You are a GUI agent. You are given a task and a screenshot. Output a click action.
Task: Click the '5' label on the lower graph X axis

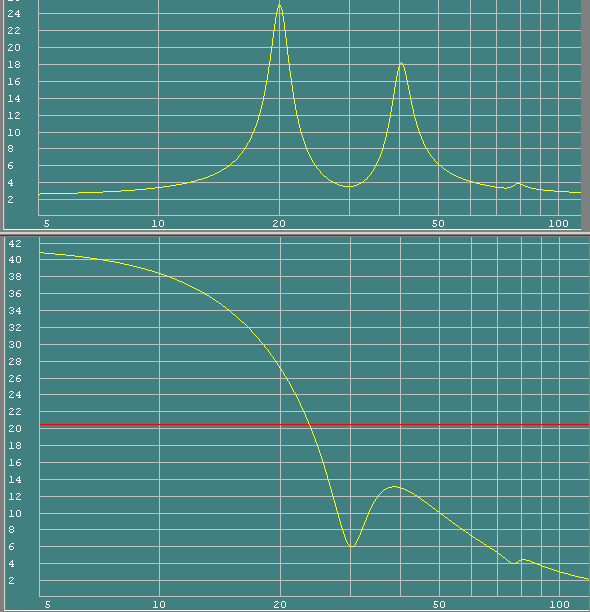pyautogui.click(x=48, y=605)
